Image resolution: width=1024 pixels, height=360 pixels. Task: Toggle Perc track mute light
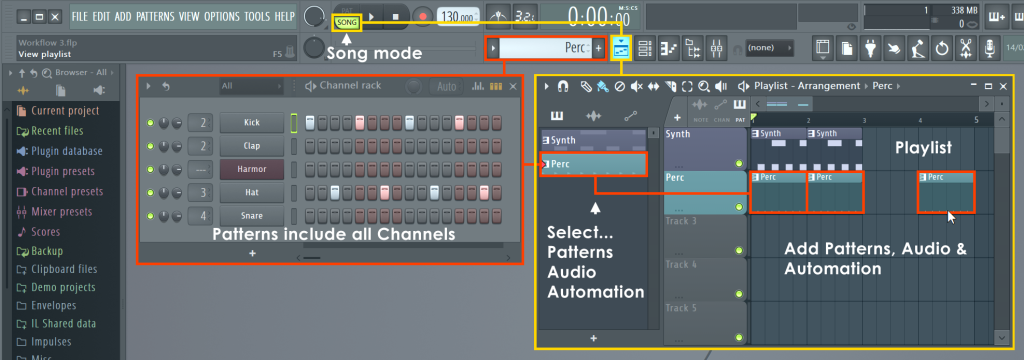pos(739,206)
